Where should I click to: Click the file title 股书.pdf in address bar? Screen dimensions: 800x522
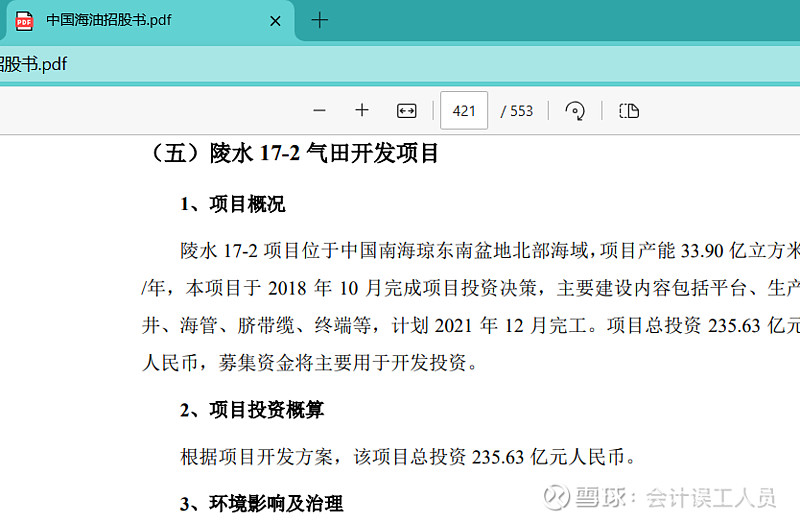pyautogui.click(x=34, y=64)
